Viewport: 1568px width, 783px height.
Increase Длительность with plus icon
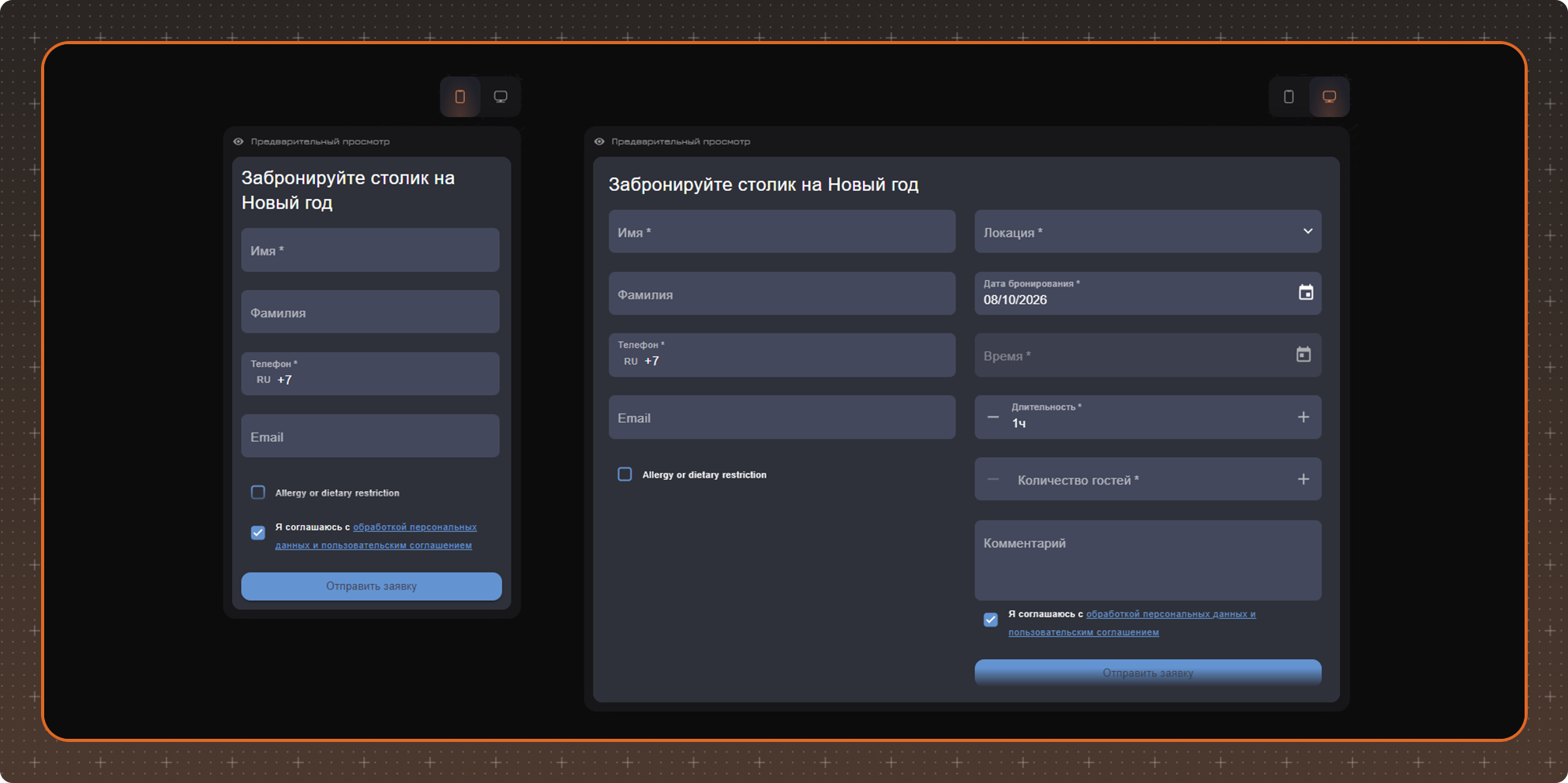pyautogui.click(x=1304, y=417)
